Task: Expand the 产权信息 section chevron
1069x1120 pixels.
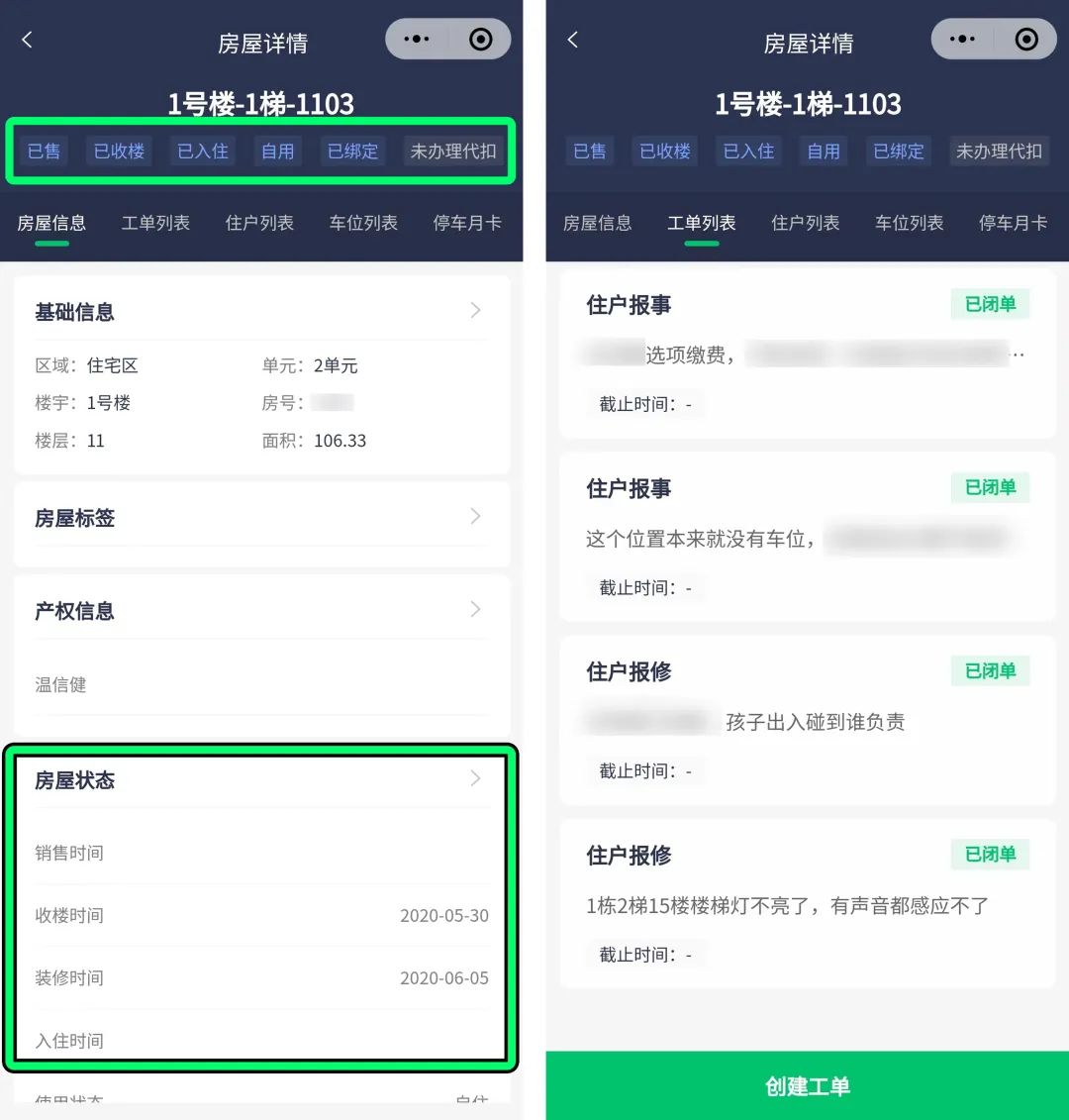Action: (476, 609)
